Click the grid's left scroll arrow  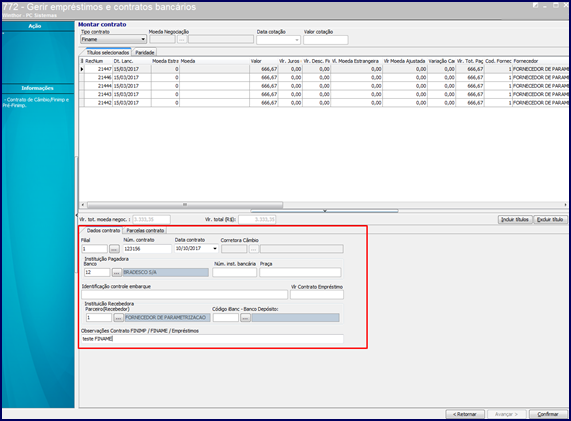coord(83,205)
